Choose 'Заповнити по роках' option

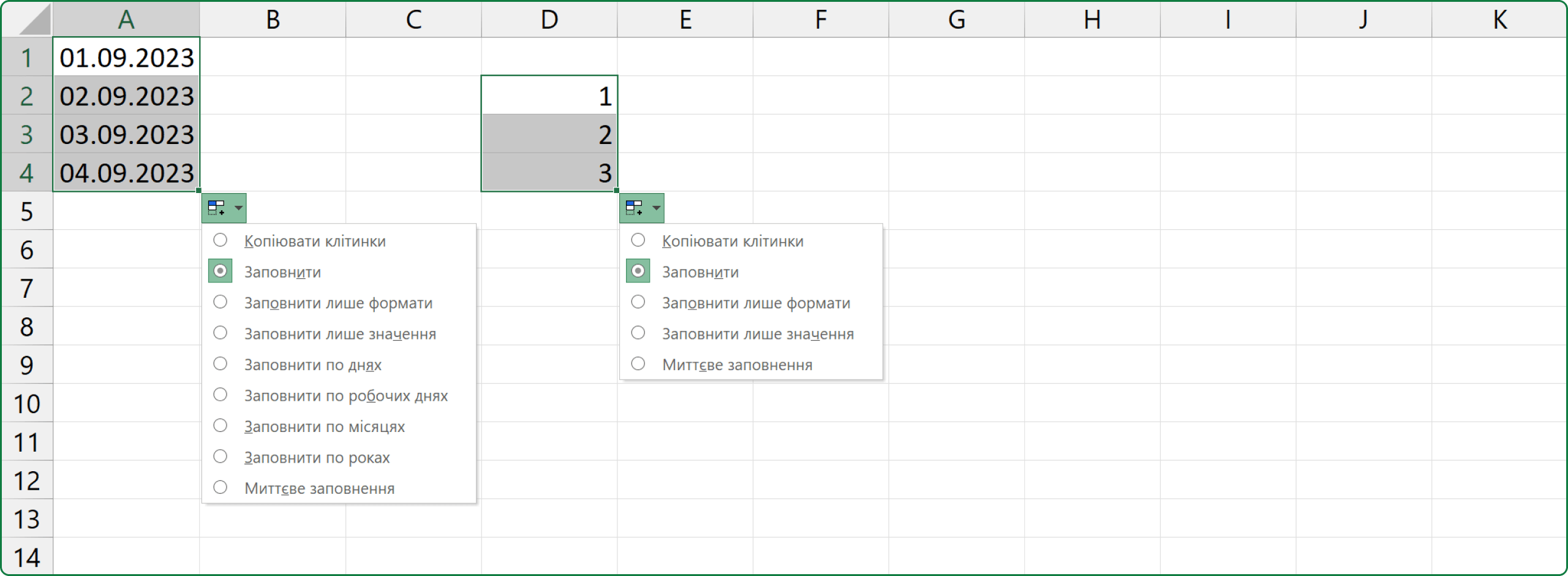coord(221,457)
